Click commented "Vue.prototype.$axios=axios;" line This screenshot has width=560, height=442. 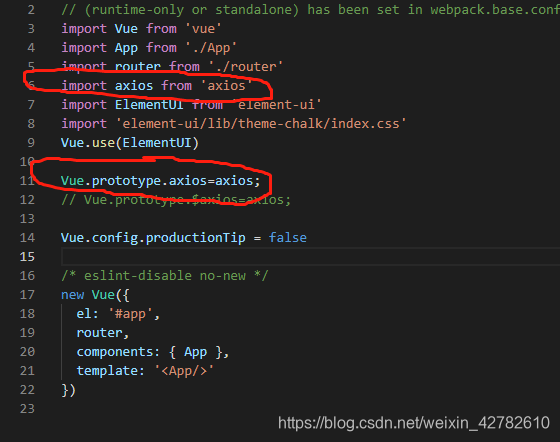[x=176, y=200]
